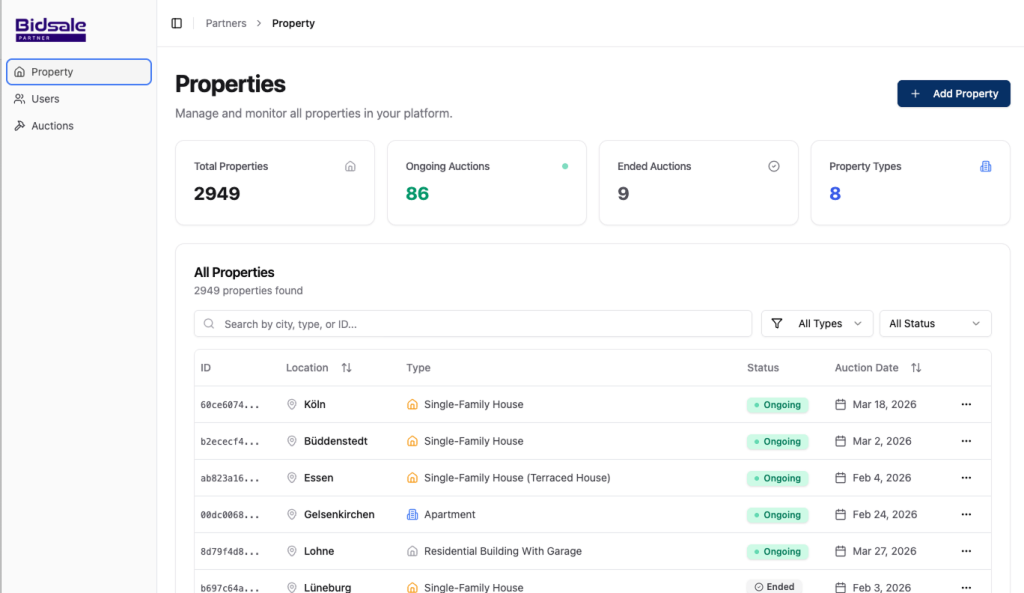The image size is (1024, 593).
Task: Open actions menu for Gelsenkirchen row
Action: pos(966,515)
